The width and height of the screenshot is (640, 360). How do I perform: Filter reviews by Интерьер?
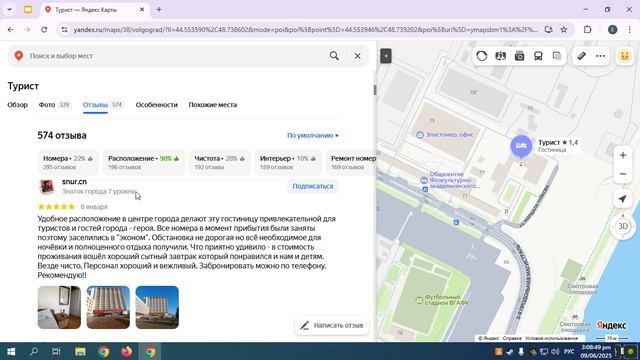click(288, 162)
